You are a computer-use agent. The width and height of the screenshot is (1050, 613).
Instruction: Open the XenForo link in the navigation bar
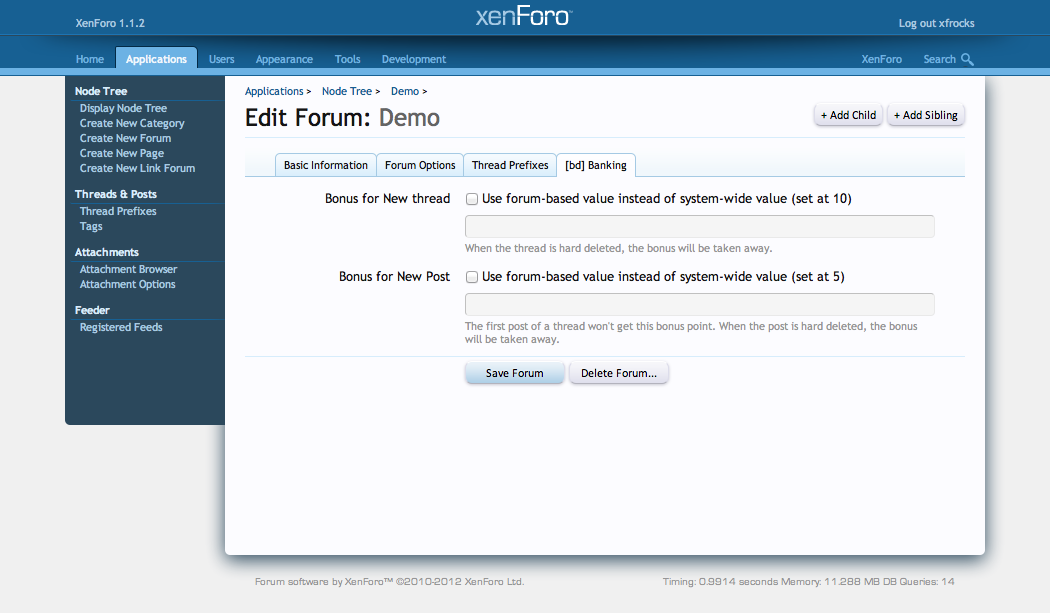pos(881,59)
